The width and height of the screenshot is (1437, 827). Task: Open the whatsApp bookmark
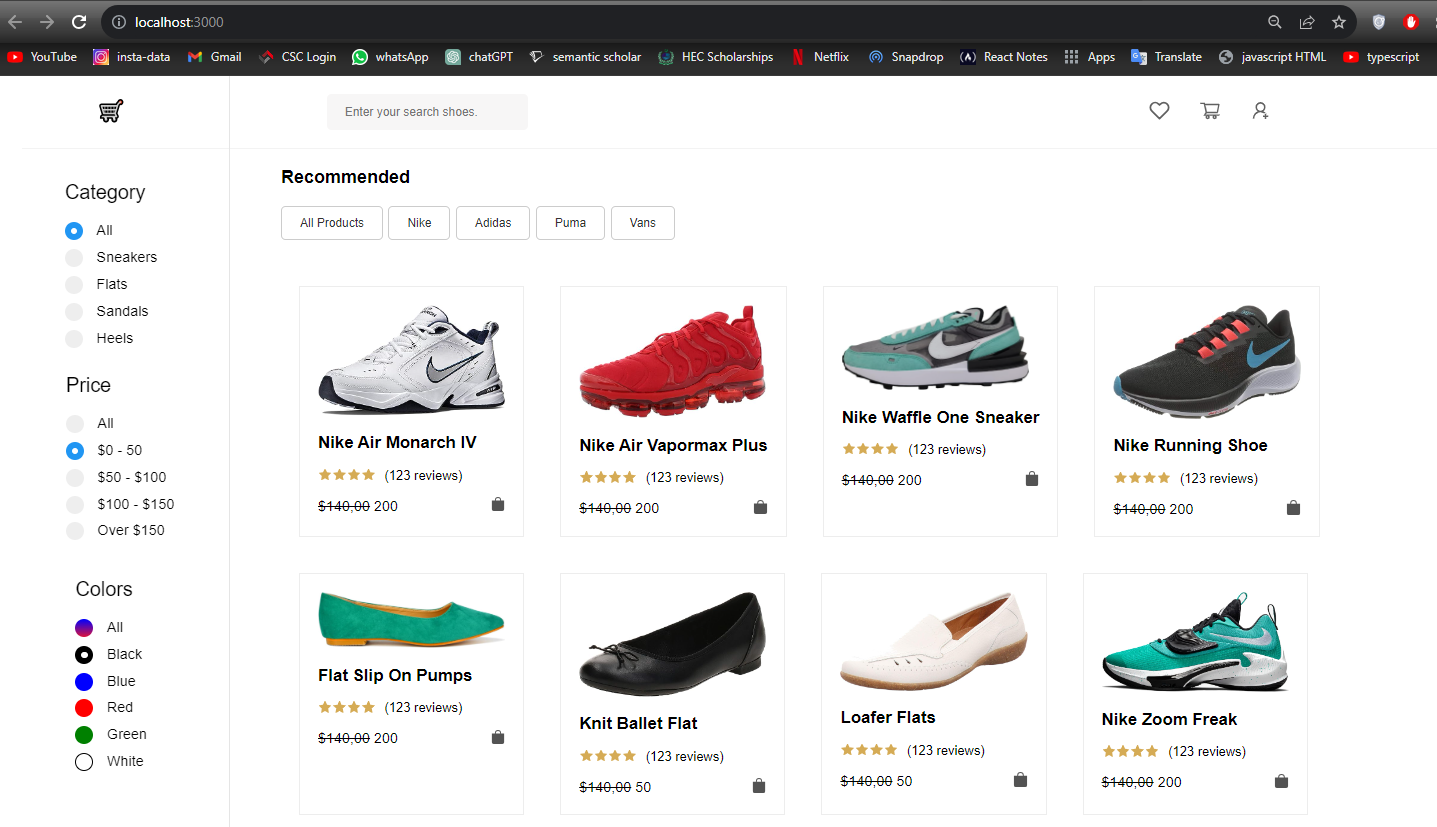pos(390,57)
